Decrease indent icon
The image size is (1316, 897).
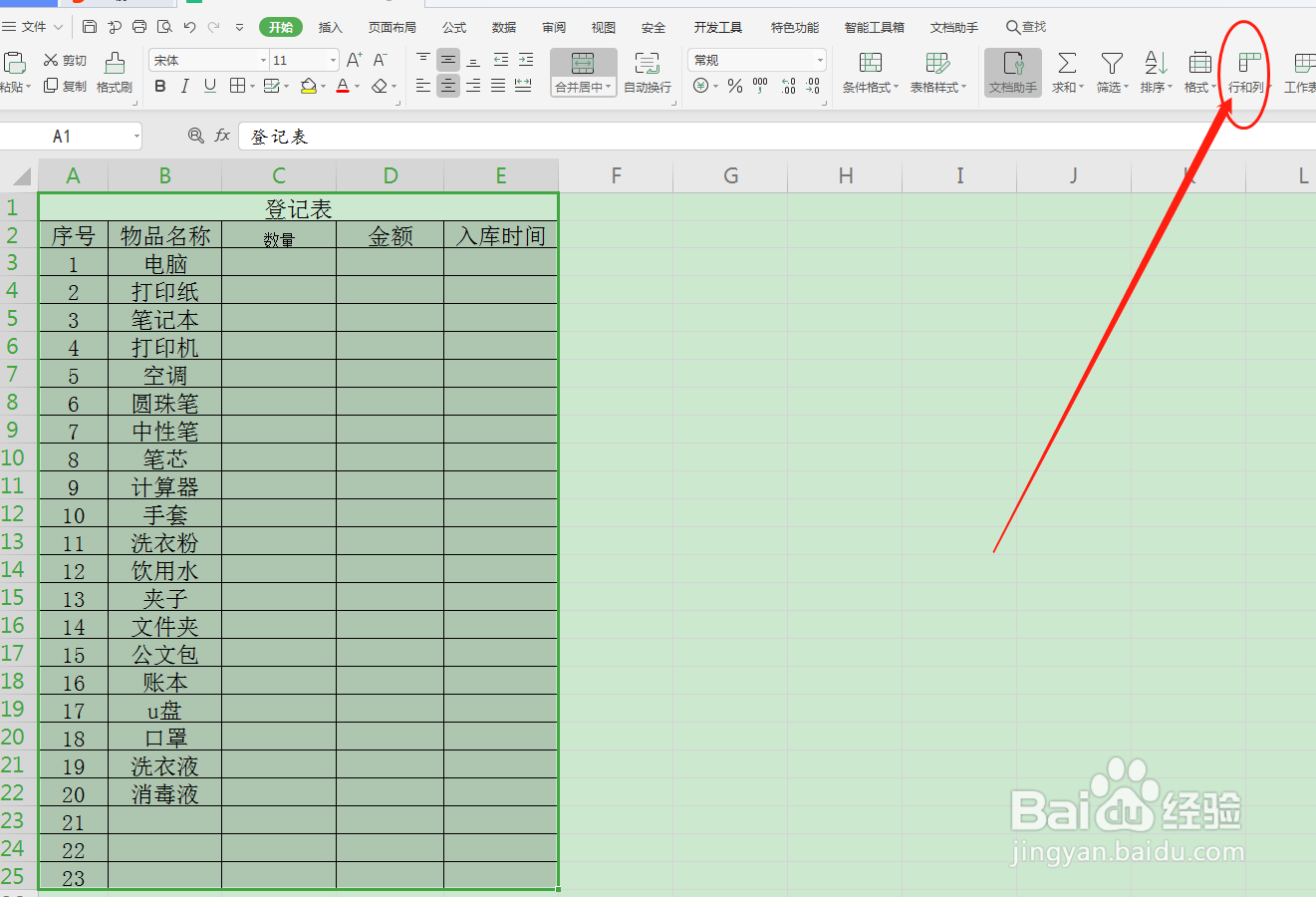click(x=501, y=61)
